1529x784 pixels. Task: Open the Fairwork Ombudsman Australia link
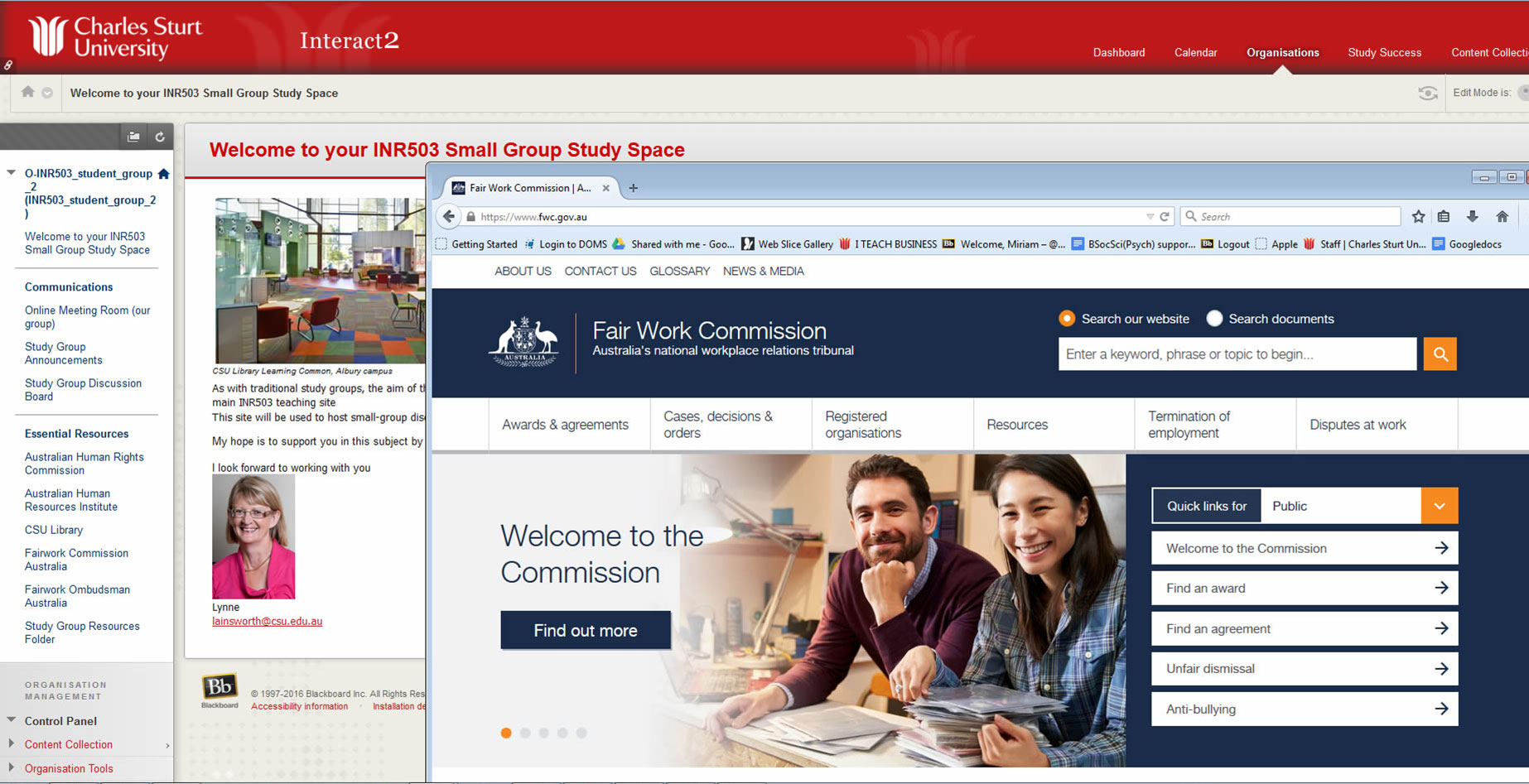coord(77,595)
